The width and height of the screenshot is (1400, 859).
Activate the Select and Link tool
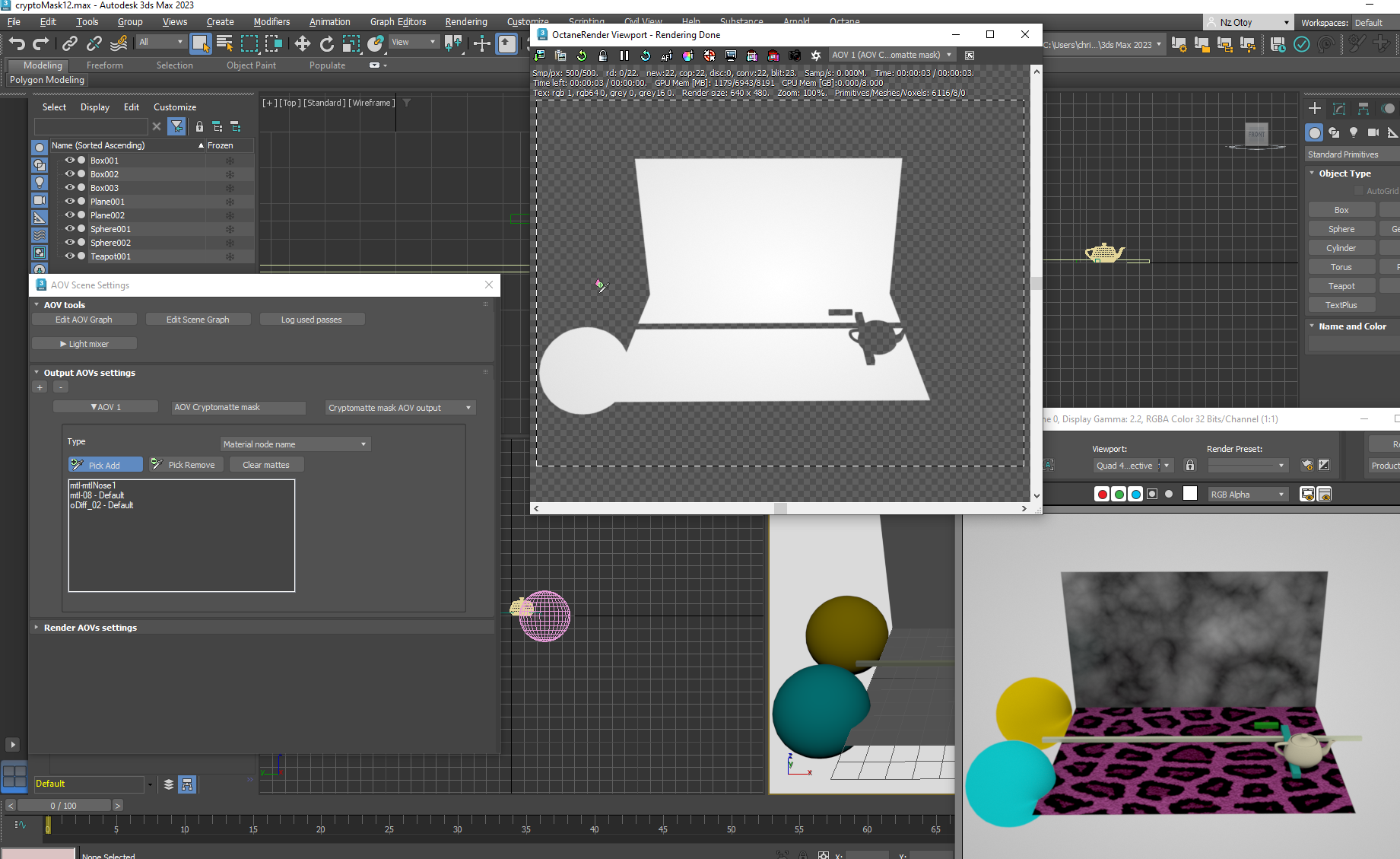[69, 43]
